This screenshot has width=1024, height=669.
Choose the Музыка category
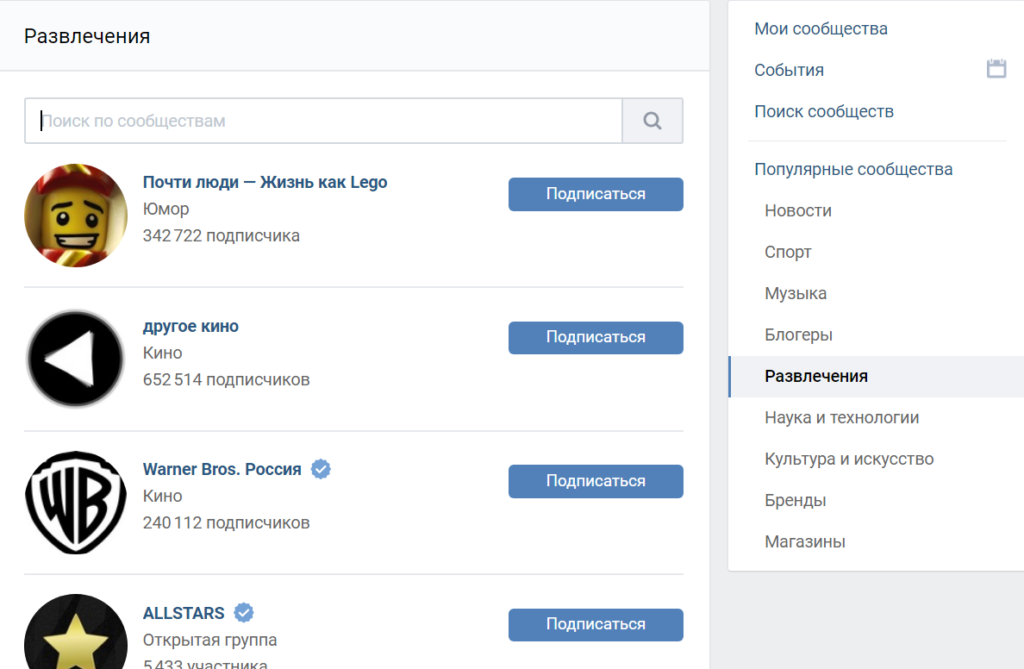tap(795, 293)
